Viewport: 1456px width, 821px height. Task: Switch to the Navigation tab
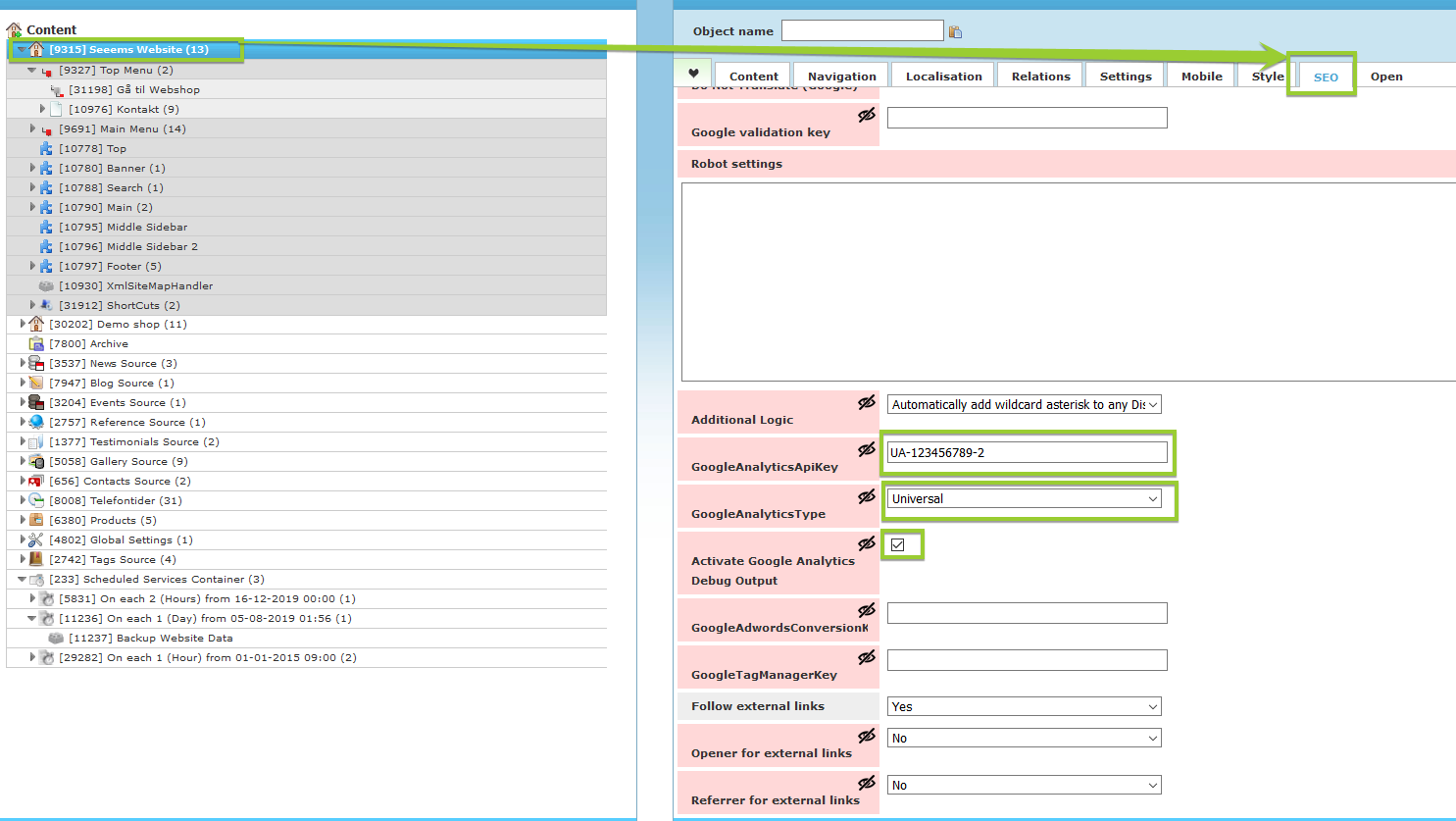pyautogui.click(x=841, y=76)
